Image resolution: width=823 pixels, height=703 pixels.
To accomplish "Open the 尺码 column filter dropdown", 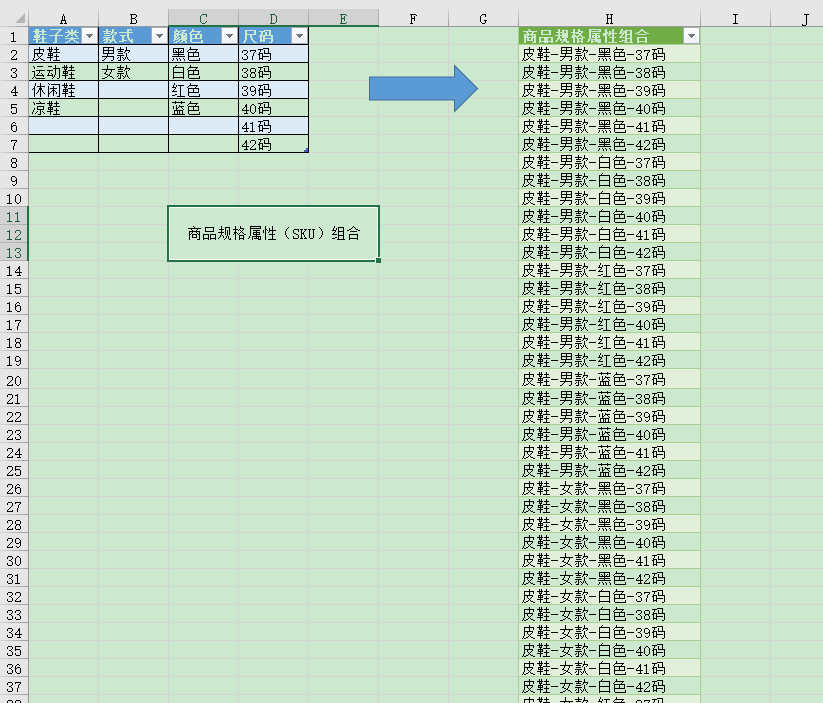I will point(297,35).
